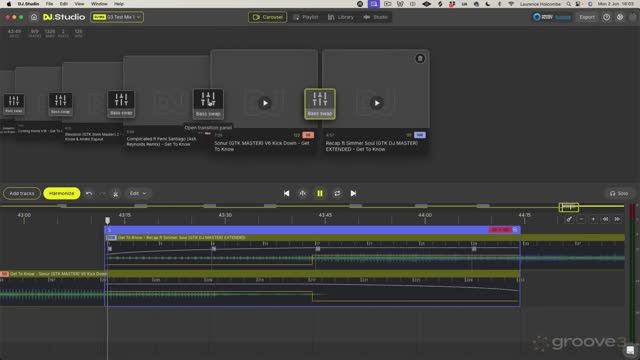Click the blue key badge on Recap card

[x=420, y=135]
